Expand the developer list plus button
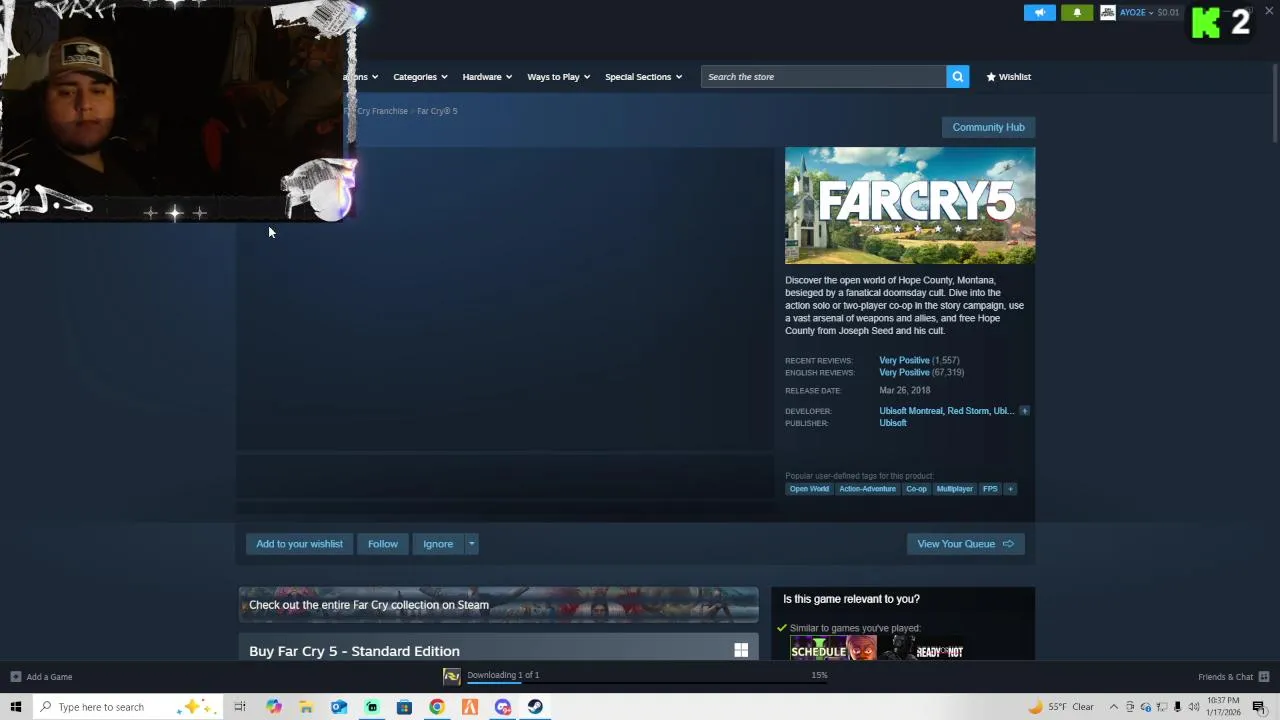 (1024, 411)
